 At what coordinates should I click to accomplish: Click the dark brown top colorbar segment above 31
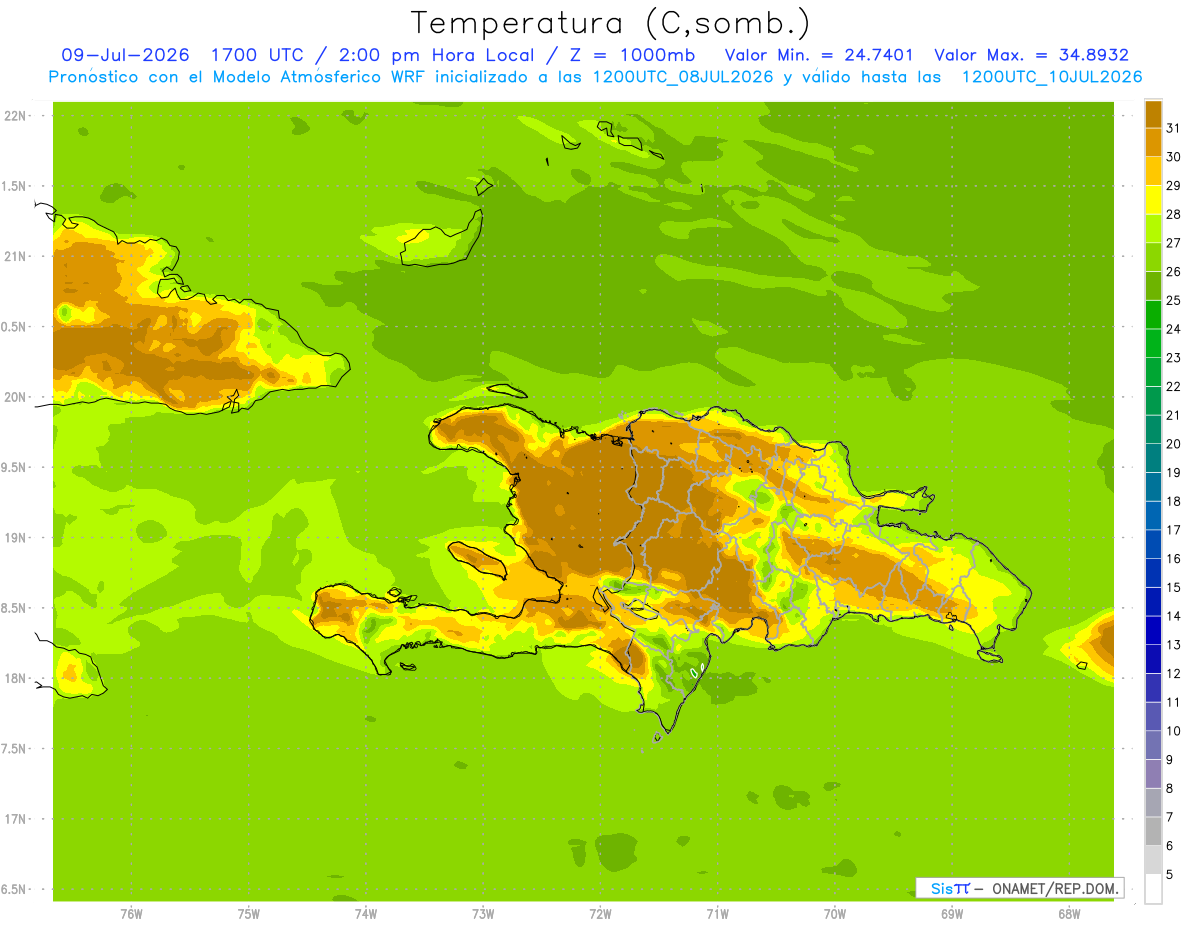[1153, 114]
